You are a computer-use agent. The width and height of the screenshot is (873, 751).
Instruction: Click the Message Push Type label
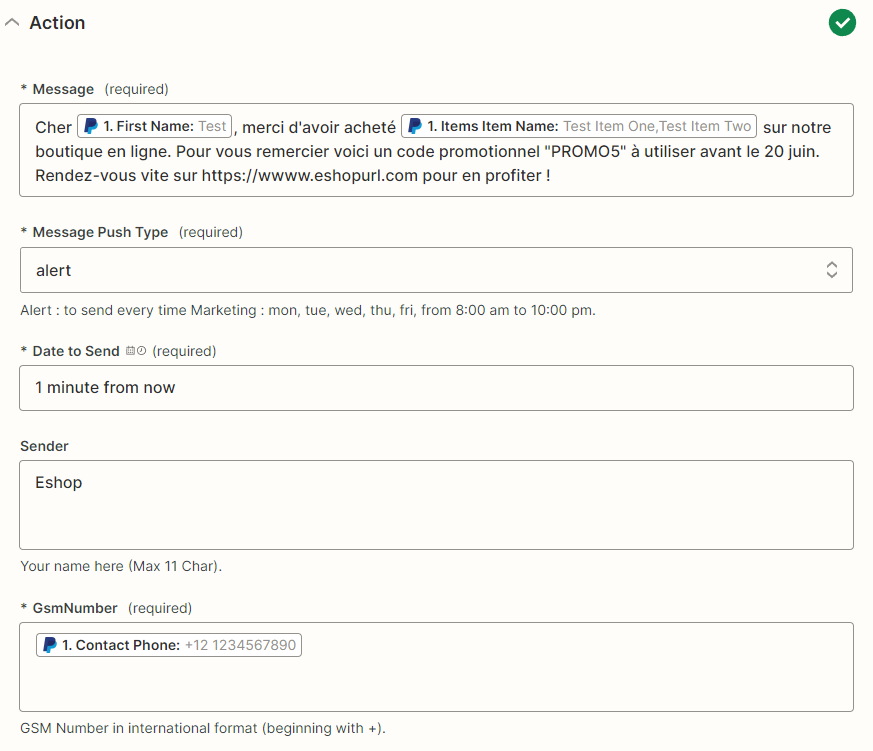pos(100,232)
